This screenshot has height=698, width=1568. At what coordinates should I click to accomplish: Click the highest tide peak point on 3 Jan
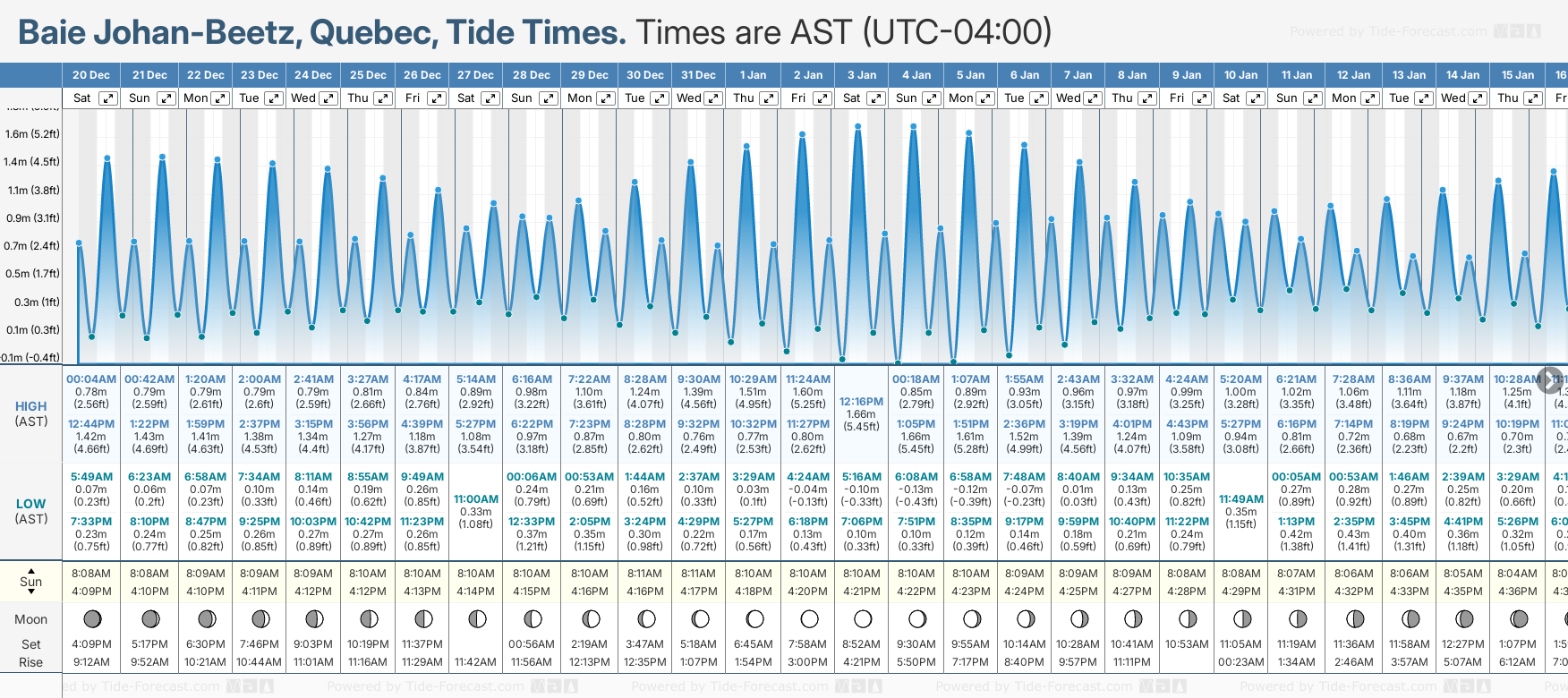coord(858,126)
